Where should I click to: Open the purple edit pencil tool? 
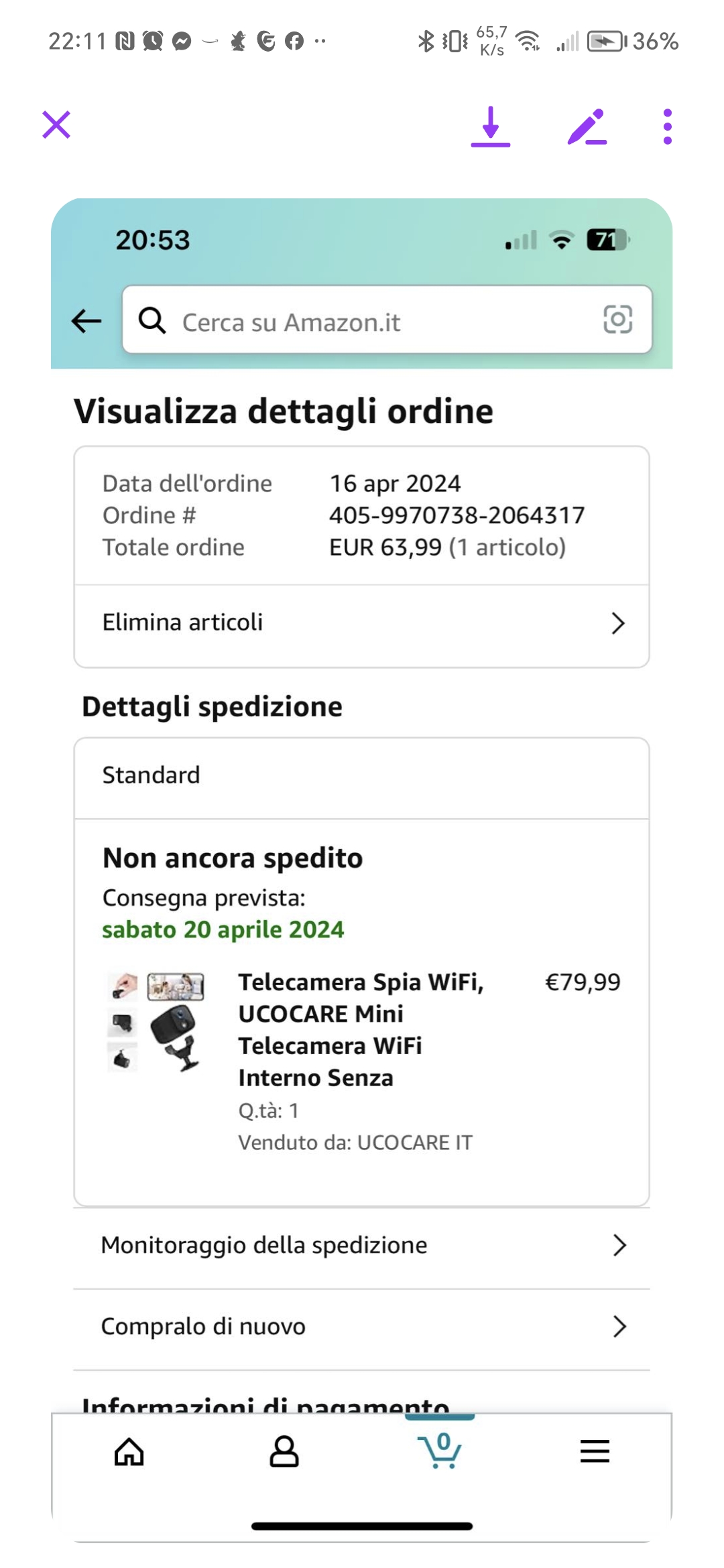tap(587, 127)
